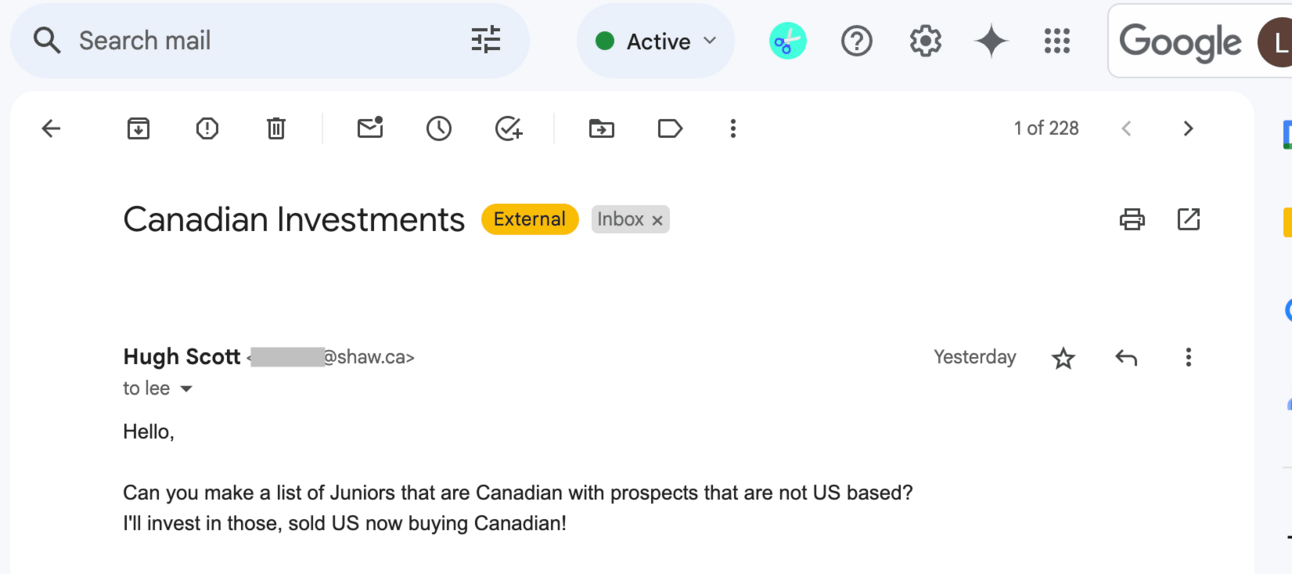Click the Search mail field
1292x574 pixels.
click(260, 41)
